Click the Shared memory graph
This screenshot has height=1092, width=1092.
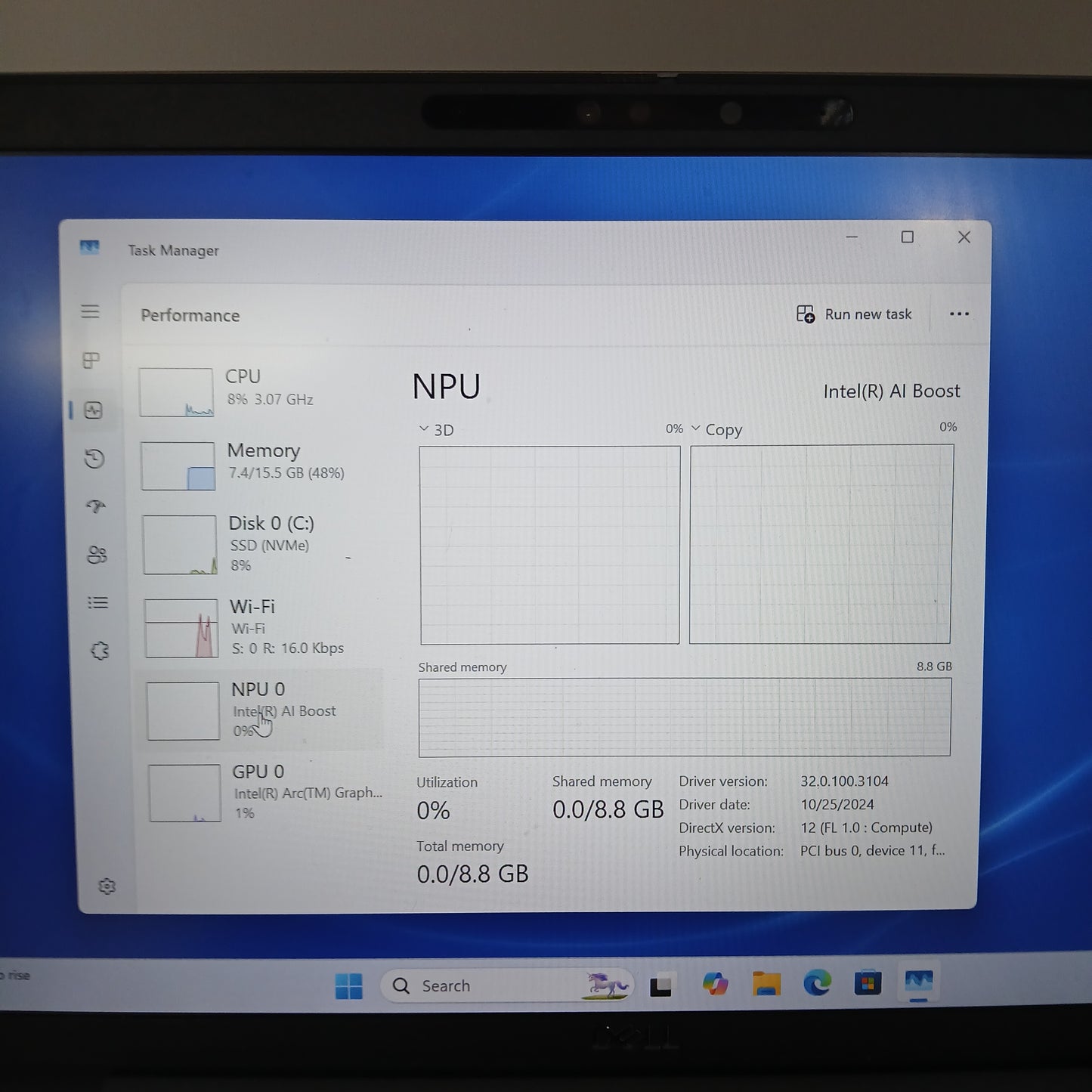(685, 717)
